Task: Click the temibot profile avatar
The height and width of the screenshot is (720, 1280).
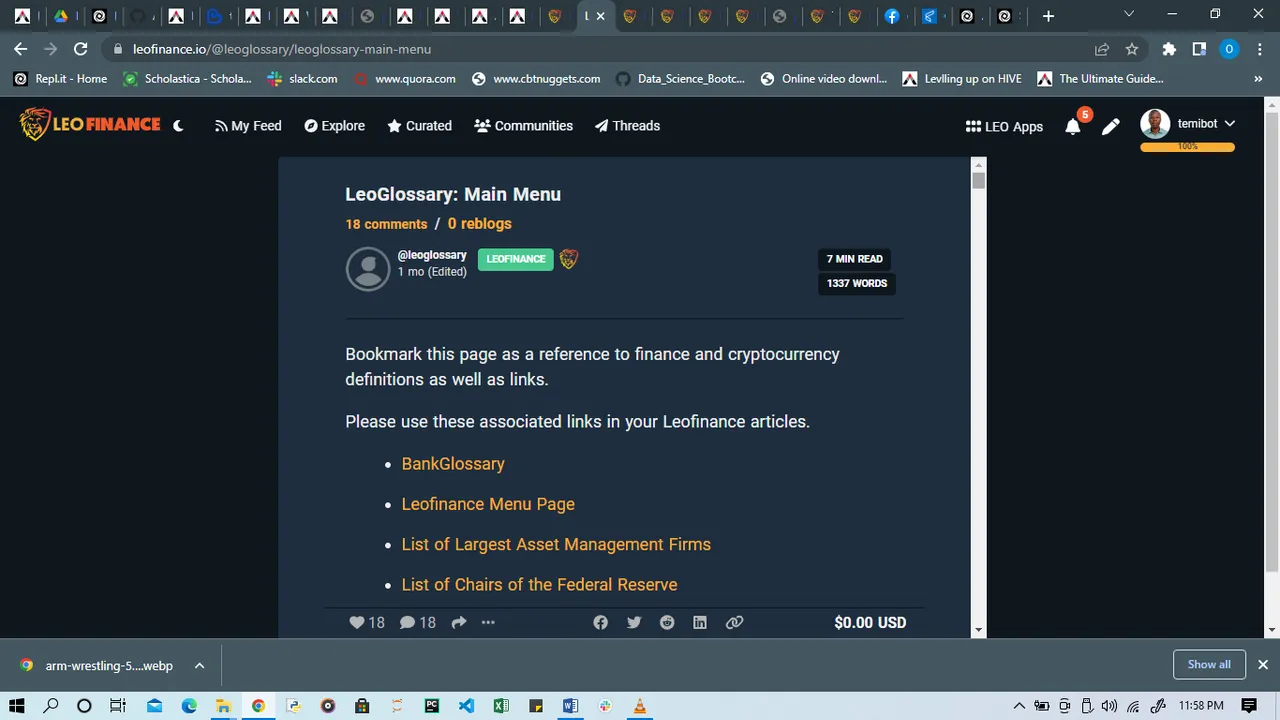Action: (1155, 124)
